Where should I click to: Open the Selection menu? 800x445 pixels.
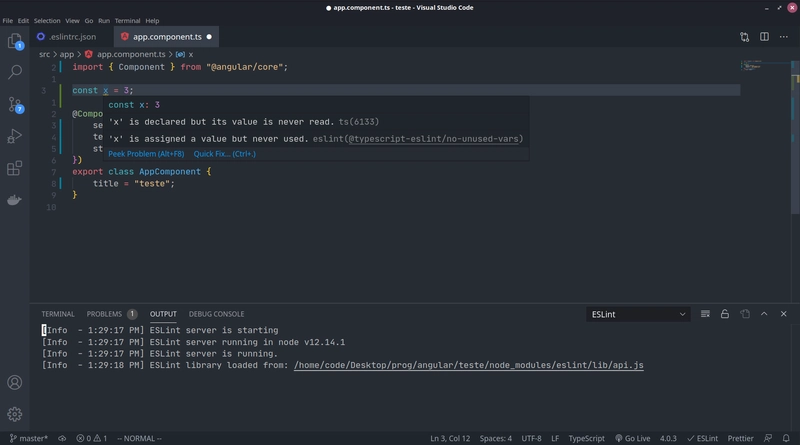47,21
